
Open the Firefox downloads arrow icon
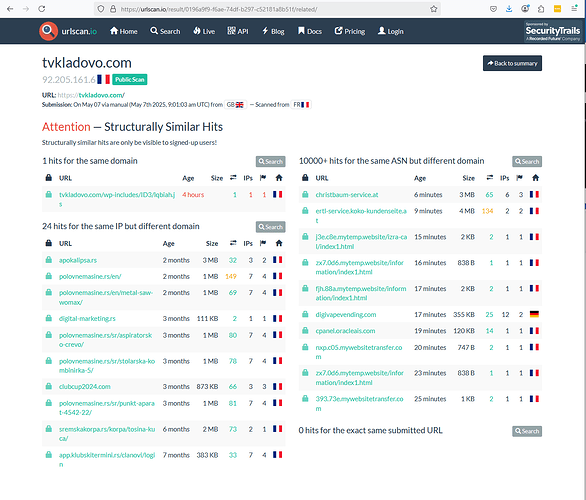[509, 9]
